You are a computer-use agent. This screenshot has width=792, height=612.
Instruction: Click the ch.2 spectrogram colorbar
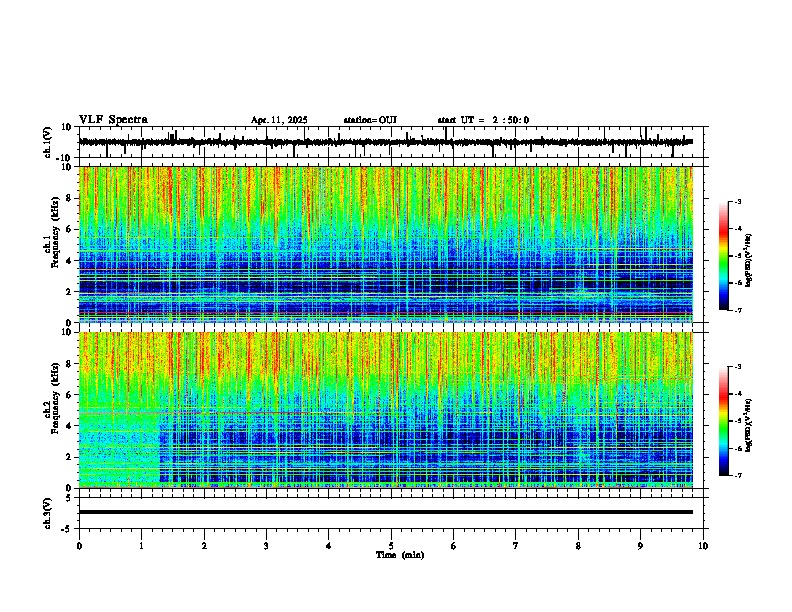(724, 421)
